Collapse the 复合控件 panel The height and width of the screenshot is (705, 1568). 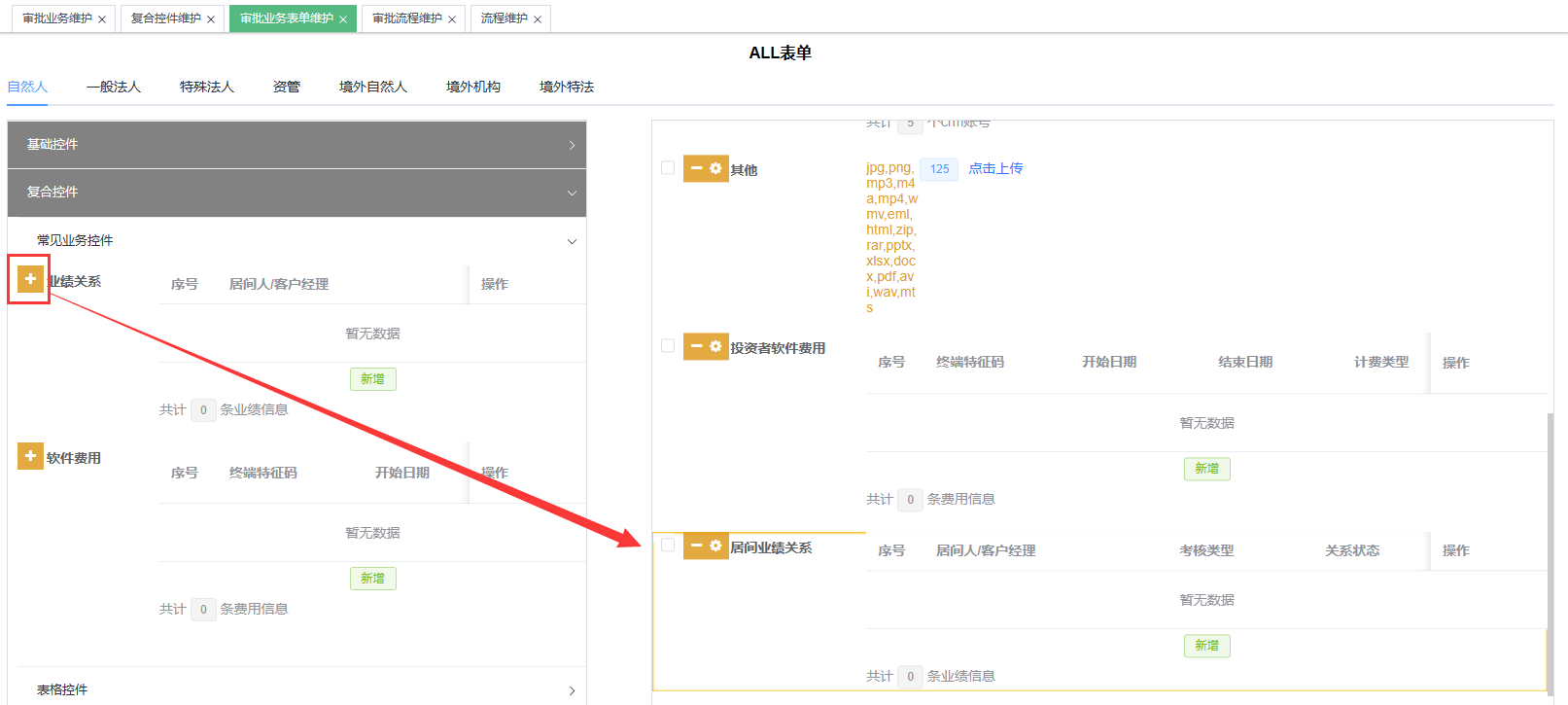pos(296,193)
